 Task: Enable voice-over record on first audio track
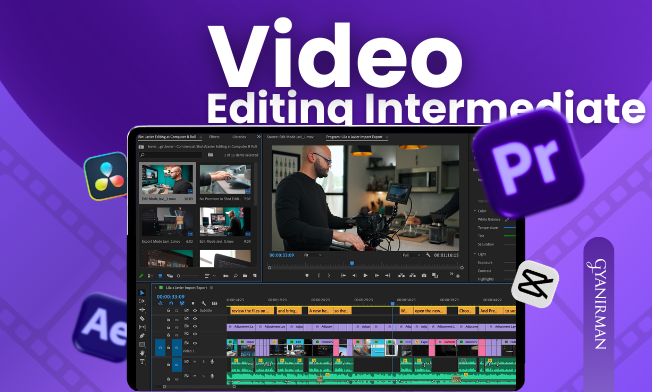[212, 362]
